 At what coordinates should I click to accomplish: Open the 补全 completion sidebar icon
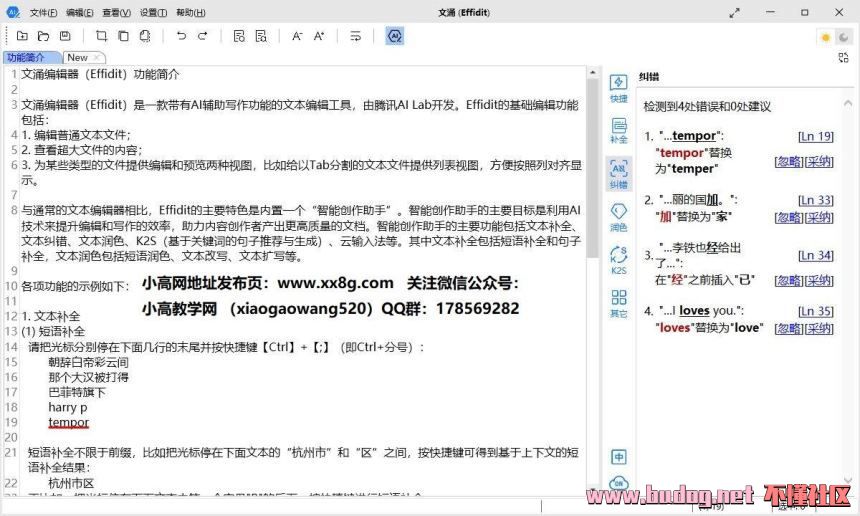[619, 131]
